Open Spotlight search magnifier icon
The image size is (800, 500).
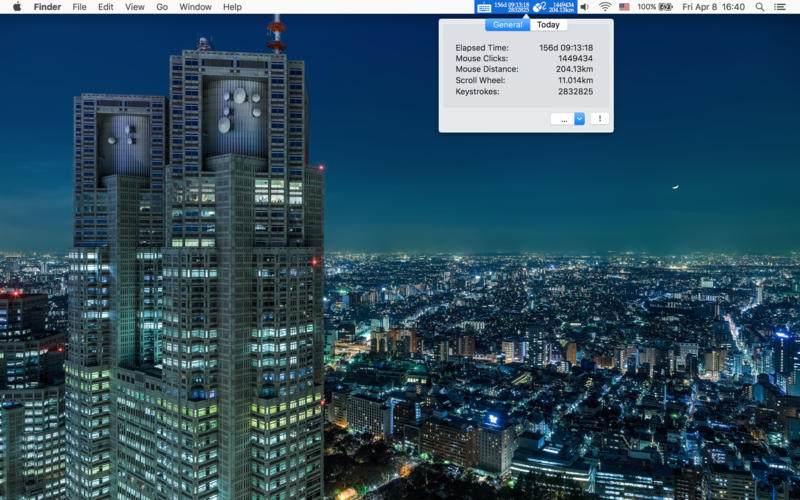[760, 7]
